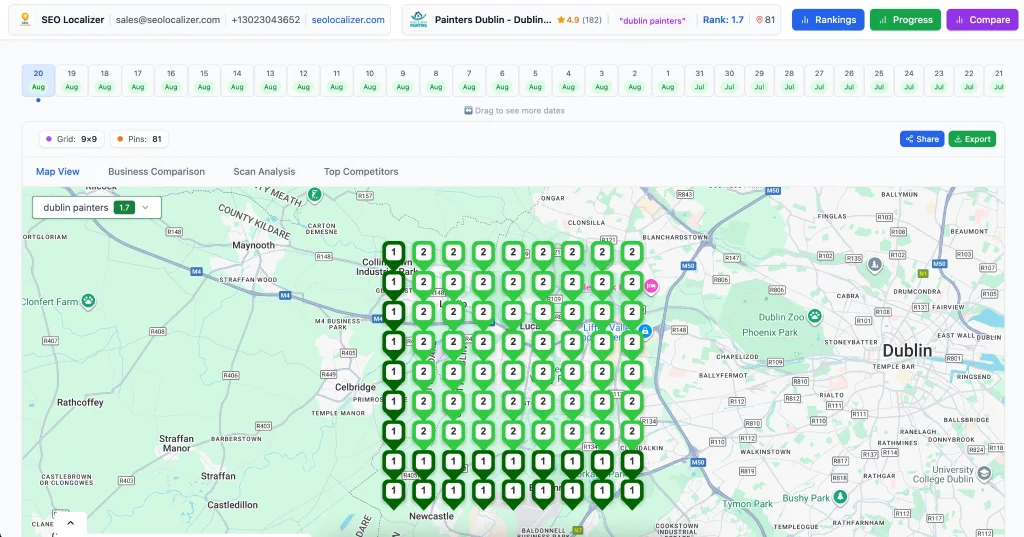Select the 31 Jul scan date
This screenshot has height=537, width=1024.
pyautogui.click(x=699, y=80)
